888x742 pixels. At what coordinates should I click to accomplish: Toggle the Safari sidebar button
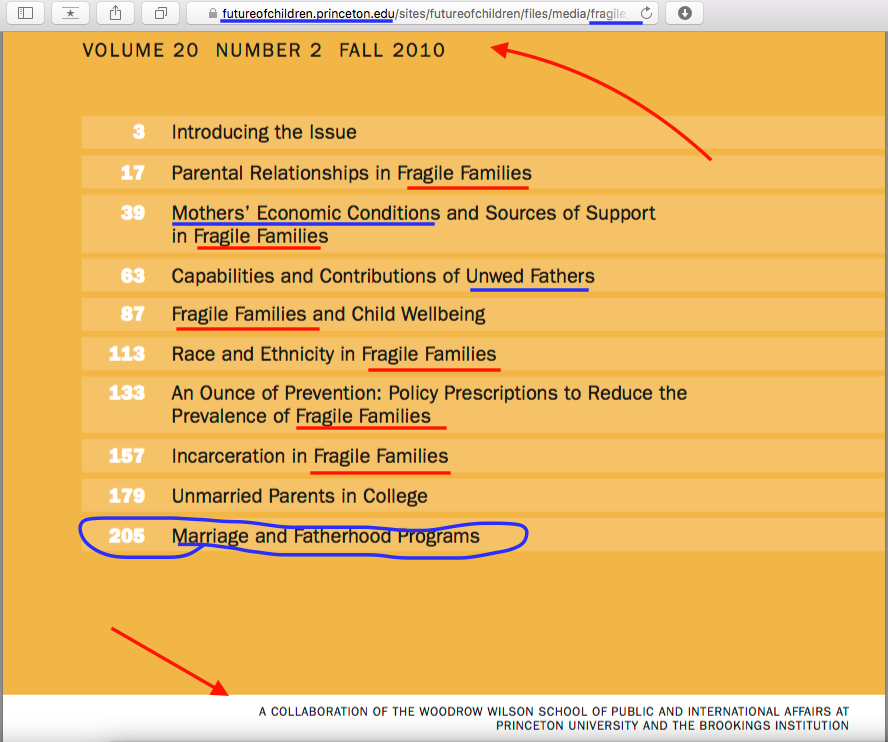click(26, 13)
